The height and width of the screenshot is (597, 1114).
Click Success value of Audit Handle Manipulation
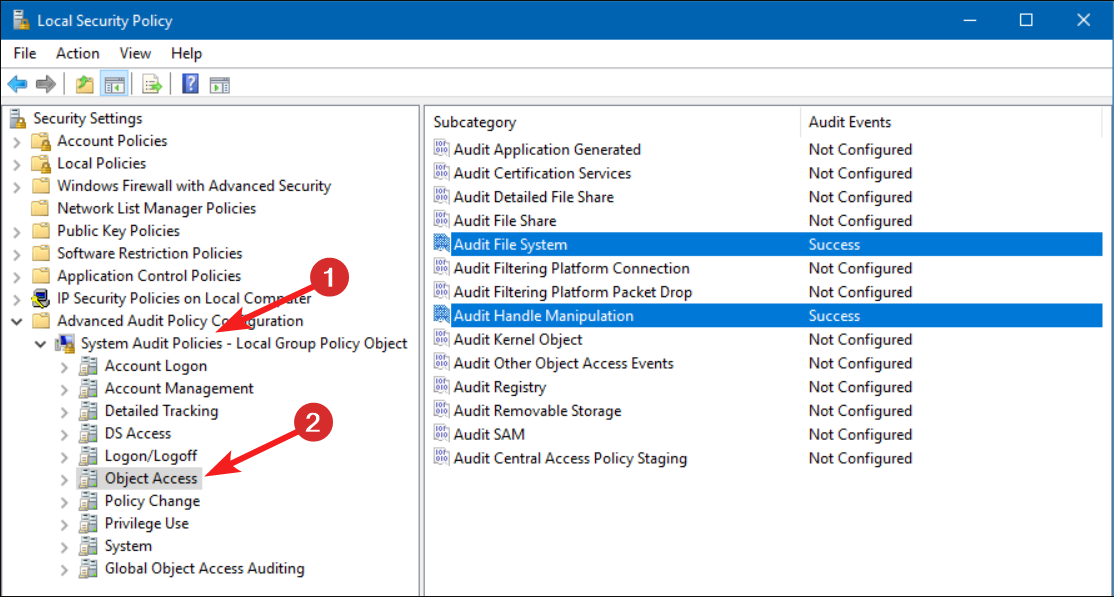(x=834, y=316)
